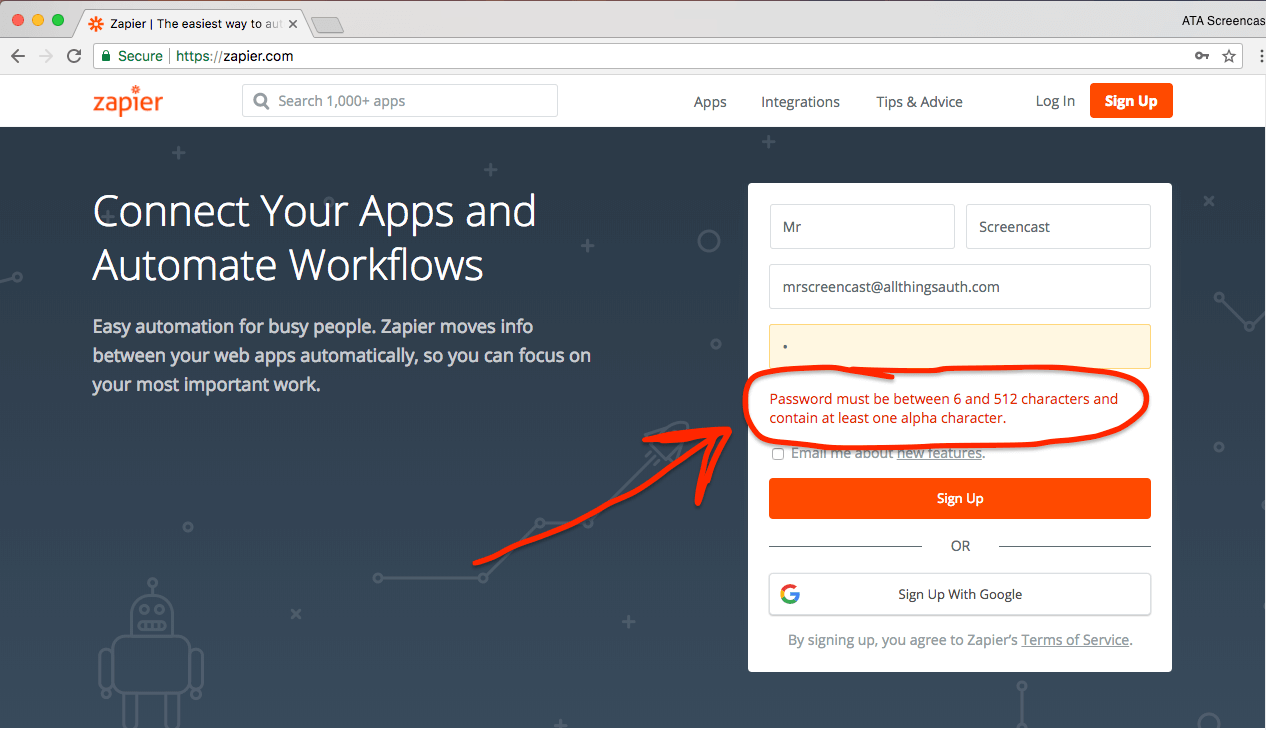The width and height of the screenshot is (1266, 730).
Task: Click the browser forward arrow
Action: click(45, 56)
